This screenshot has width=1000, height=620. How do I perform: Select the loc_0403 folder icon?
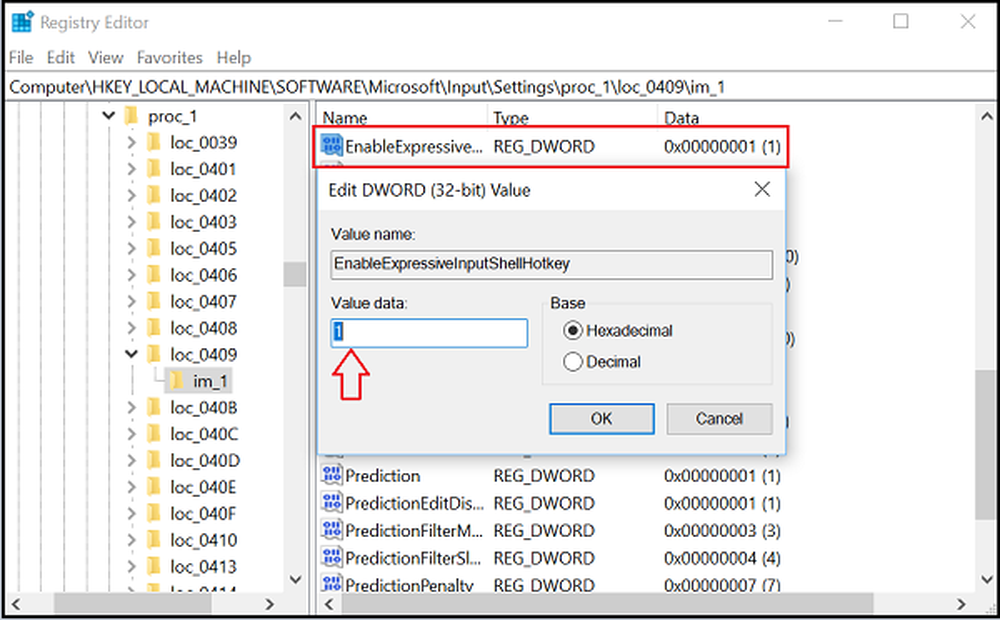pyautogui.click(x=154, y=221)
